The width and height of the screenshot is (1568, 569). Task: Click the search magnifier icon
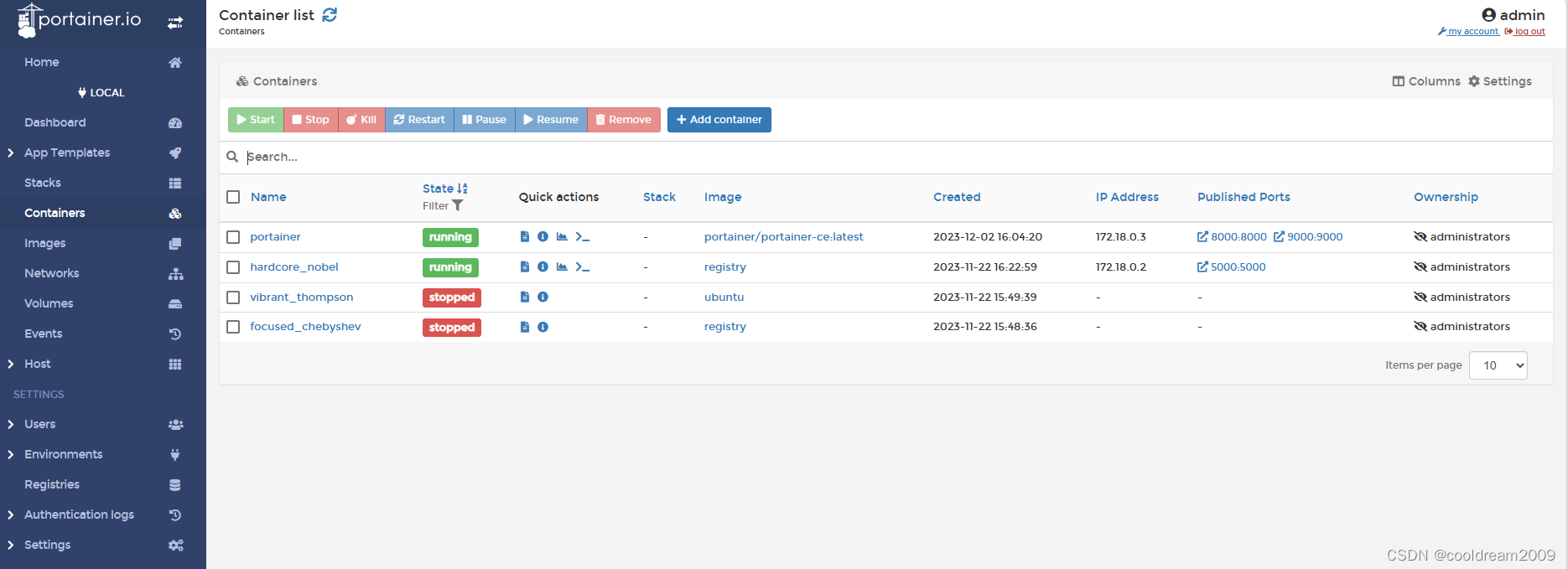(x=232, y=157)
